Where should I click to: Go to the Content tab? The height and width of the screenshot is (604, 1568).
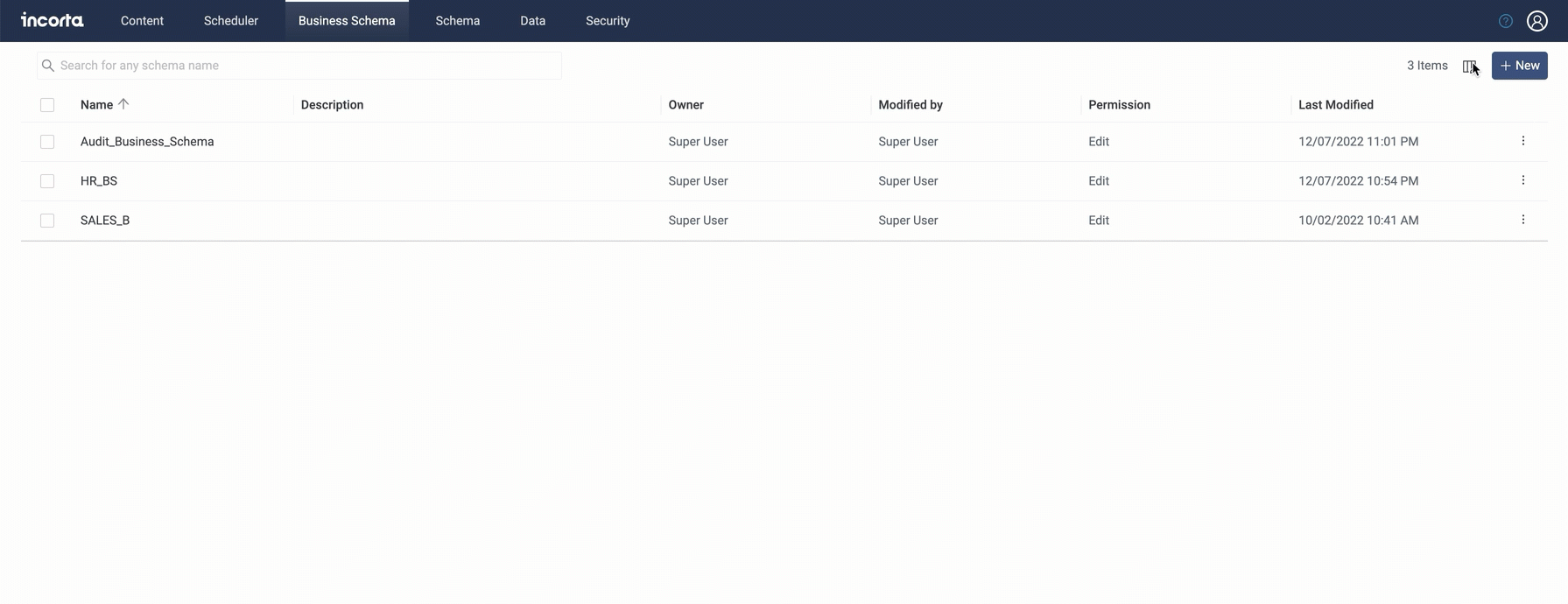tap(142, 21)
